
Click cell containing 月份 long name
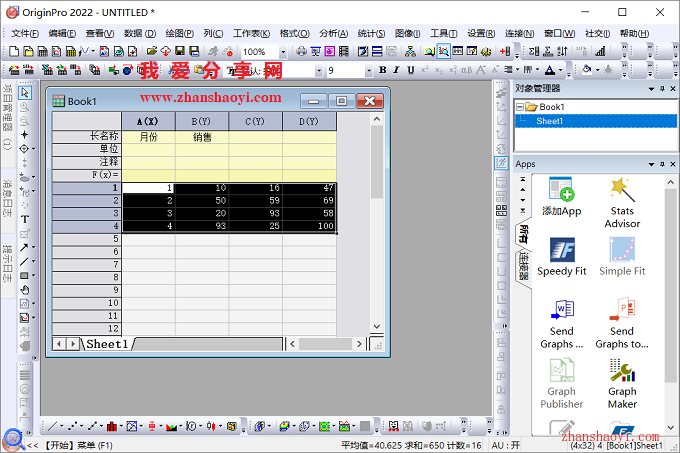click(x=148, y=137)
